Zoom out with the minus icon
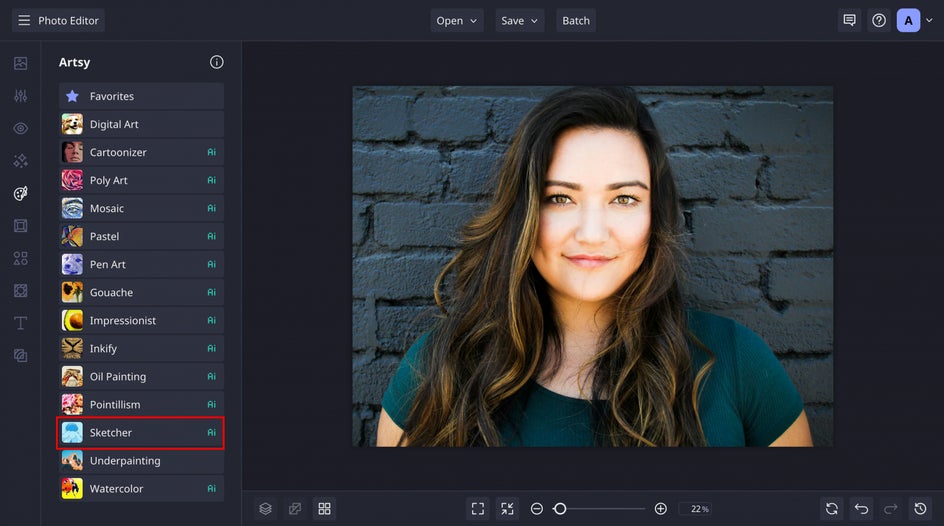Screen dimensions: 944x526 pyautogui.click(x=536, y=509)
